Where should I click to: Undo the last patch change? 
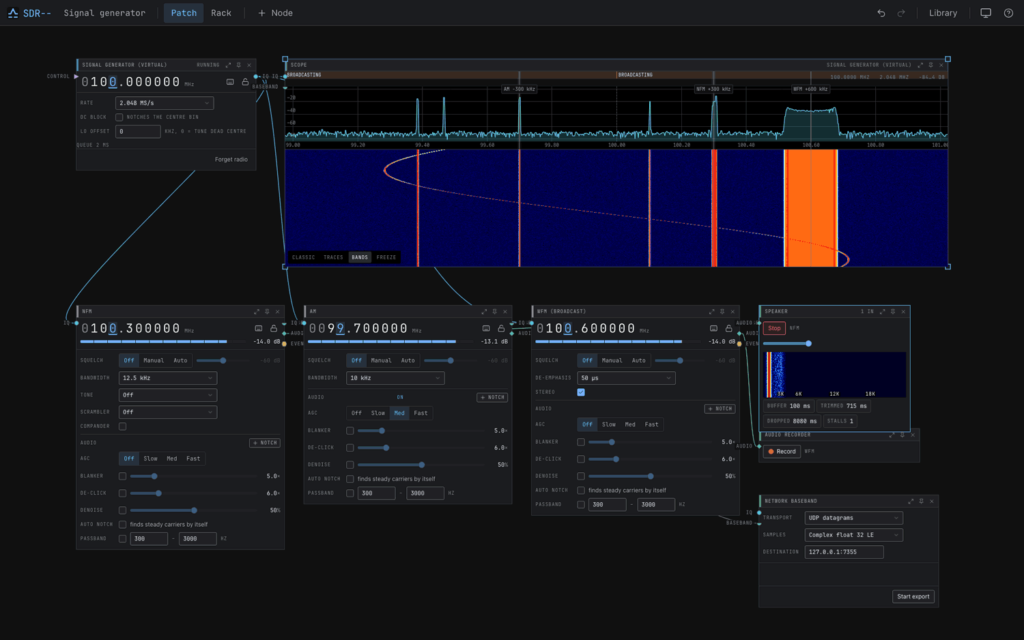pyautogui.click(x=881, y=13)
